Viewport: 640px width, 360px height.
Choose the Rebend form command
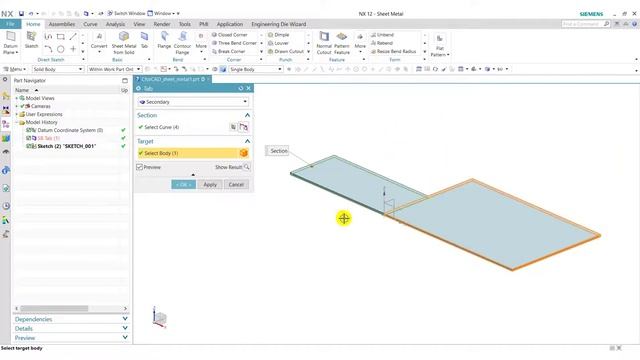[382, 43]
